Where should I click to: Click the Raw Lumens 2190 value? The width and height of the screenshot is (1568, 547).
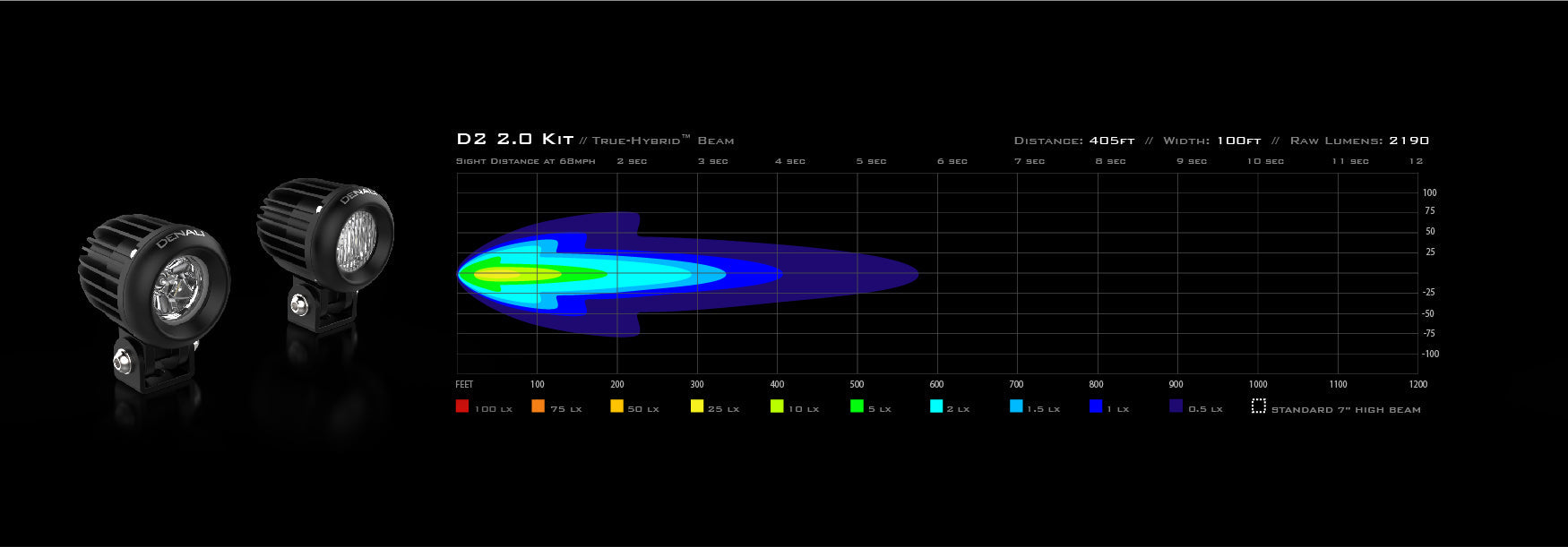[x=1409, y=141]
